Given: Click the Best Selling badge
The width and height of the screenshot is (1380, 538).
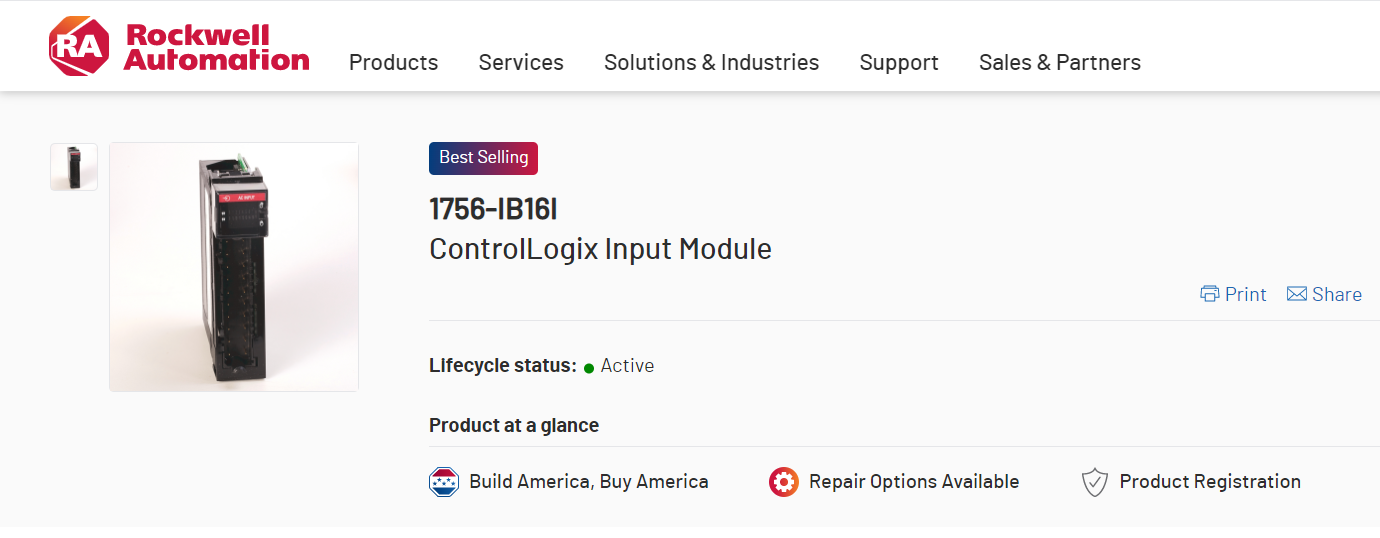Looking at the screenshot, I should point(483,158).
